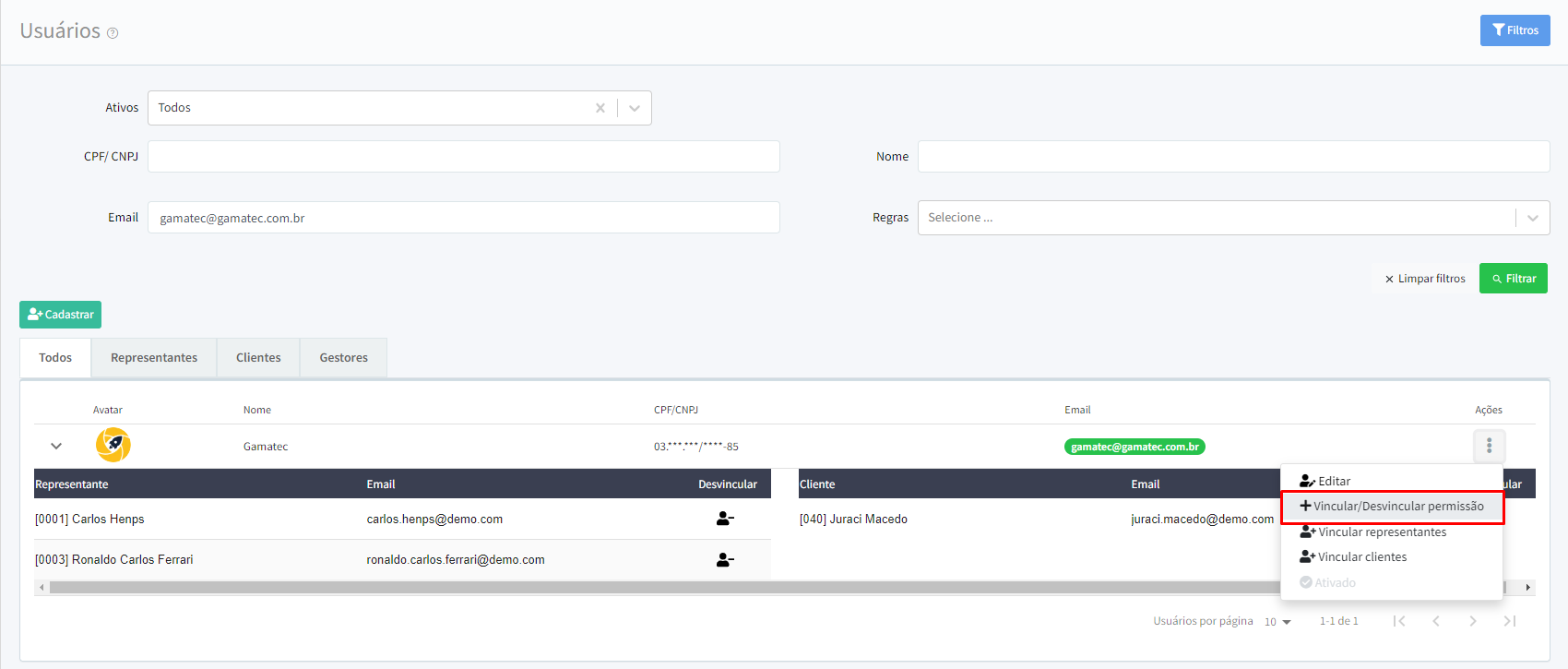Viewport: 1568px width, 669px height.
Task: Switch to the Representantes tab
Action: tap(154, 358)
